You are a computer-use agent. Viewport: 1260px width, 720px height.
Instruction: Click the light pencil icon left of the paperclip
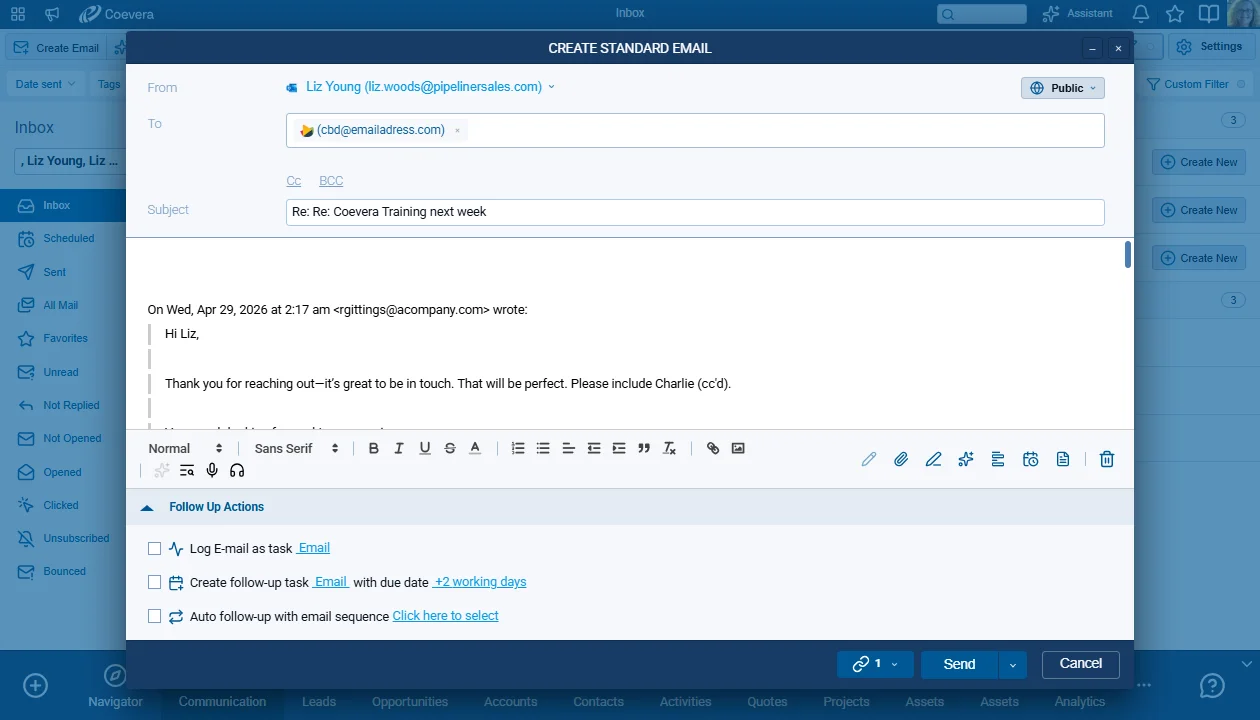(869, 459)
